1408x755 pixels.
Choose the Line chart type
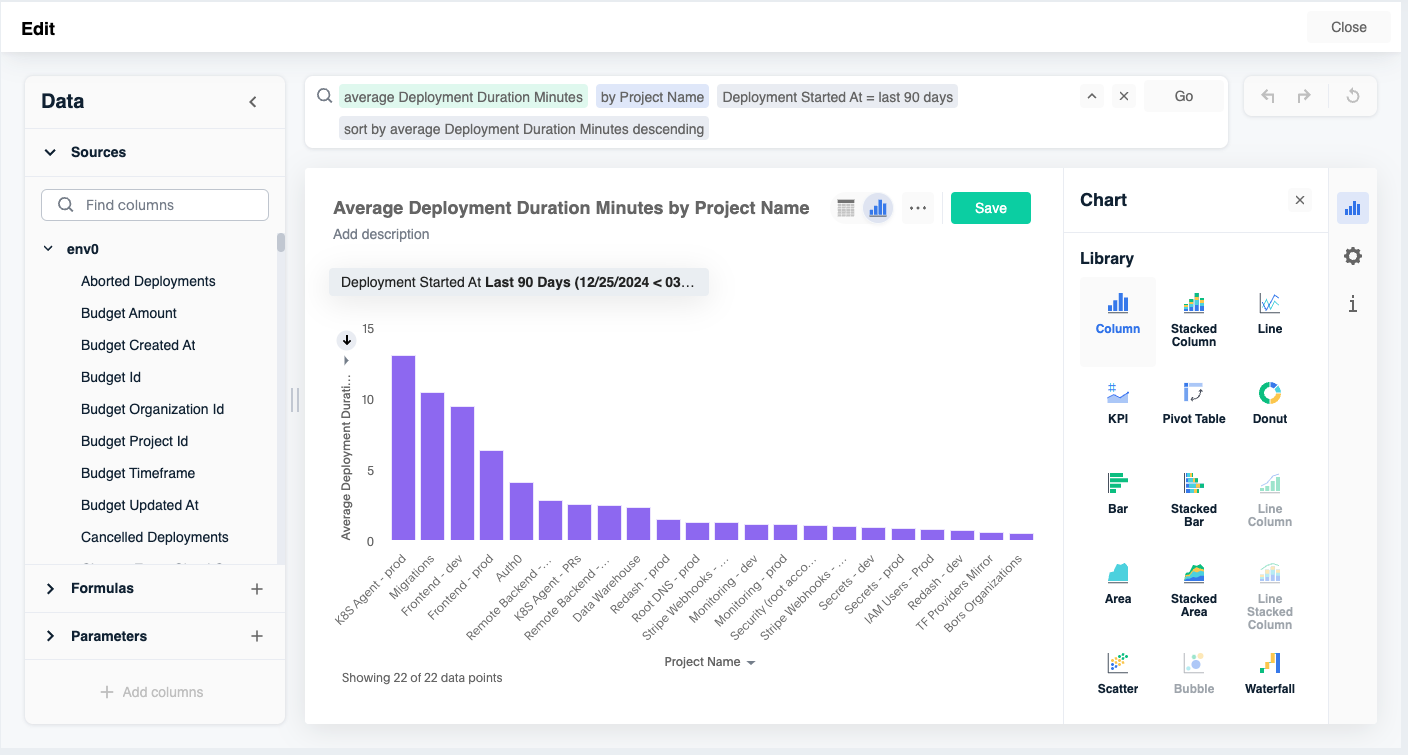1270,321
